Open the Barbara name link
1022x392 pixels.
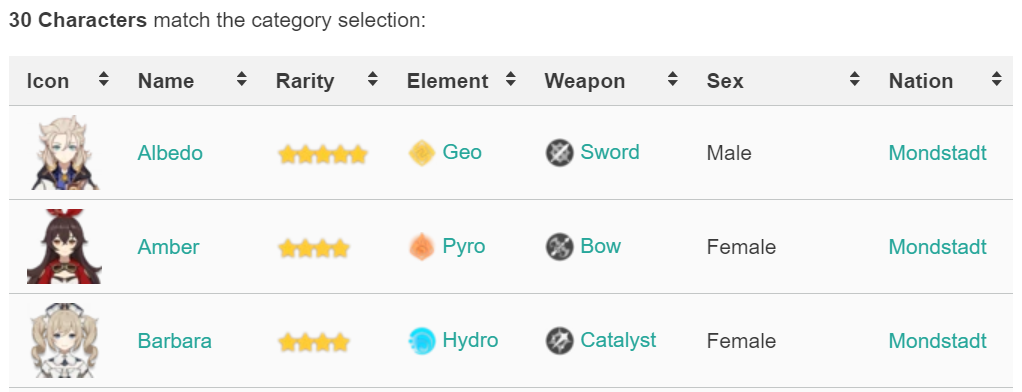coord(175,341)
